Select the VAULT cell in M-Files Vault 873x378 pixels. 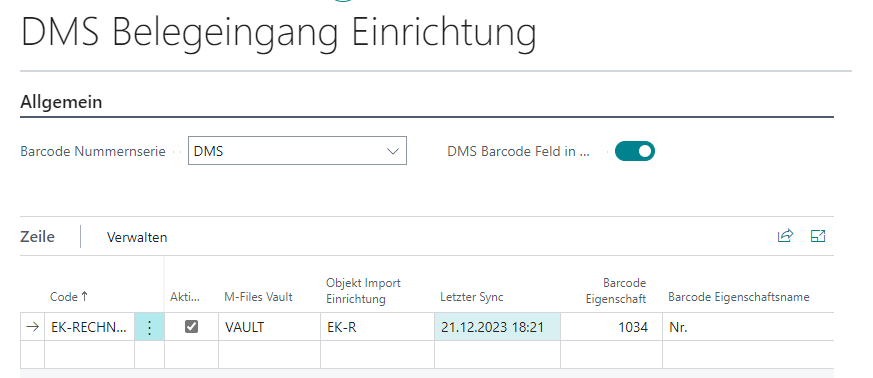(269, 327)
